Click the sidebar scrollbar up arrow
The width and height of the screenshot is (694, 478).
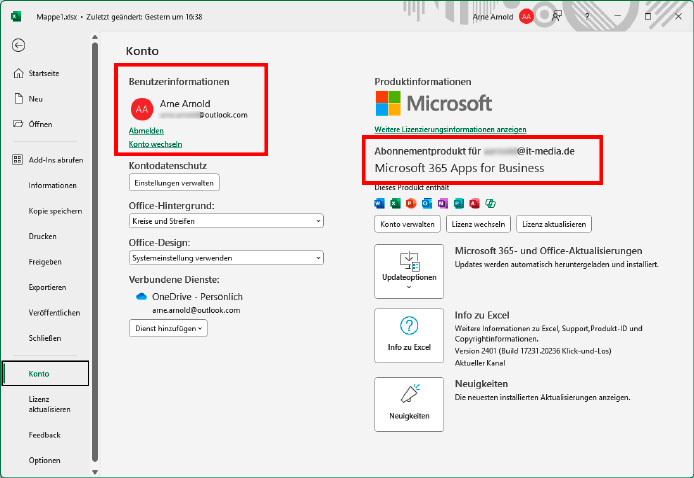pos(95,37)
